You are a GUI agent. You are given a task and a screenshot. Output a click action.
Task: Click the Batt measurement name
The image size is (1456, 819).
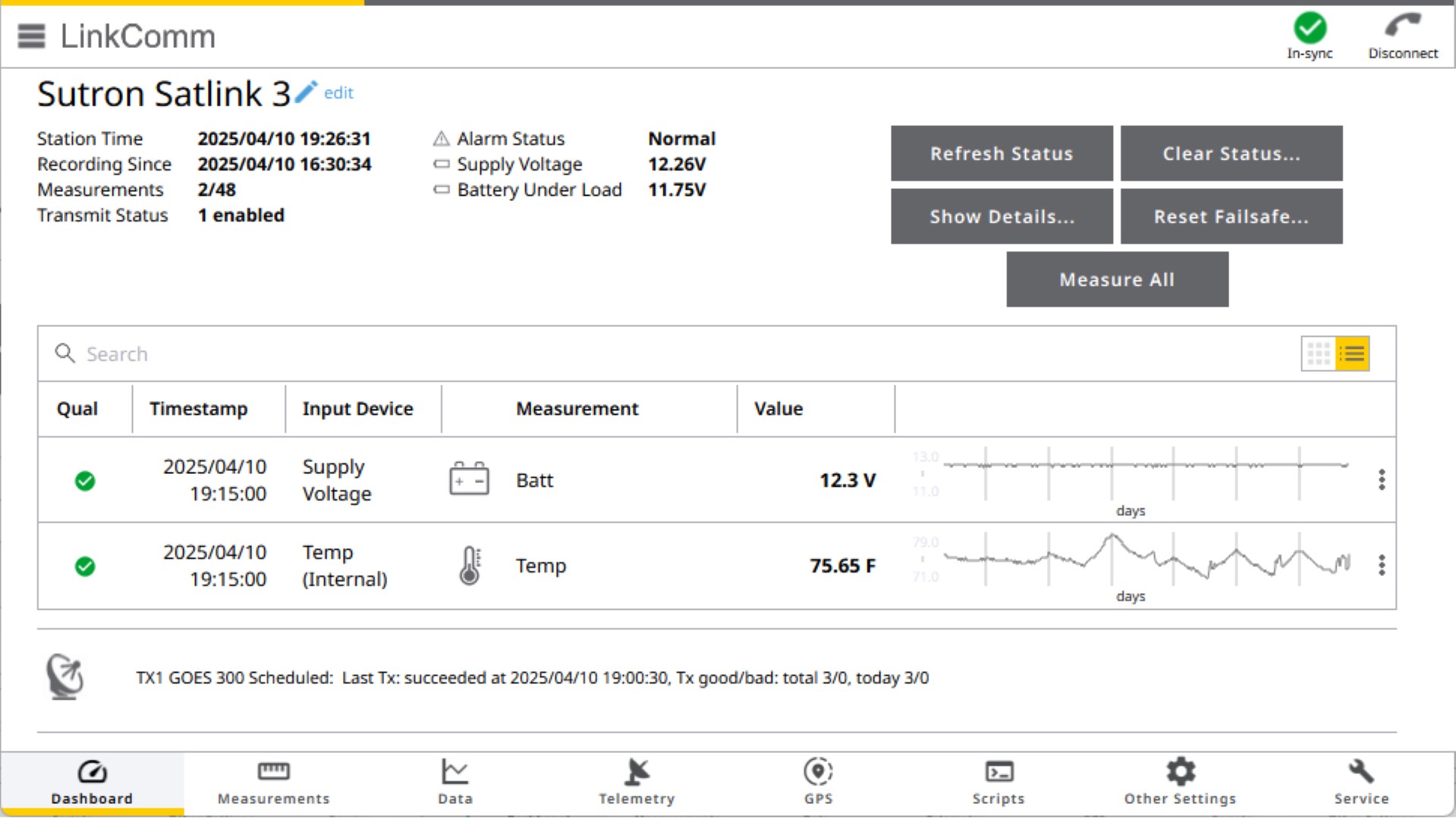point(535,481)
